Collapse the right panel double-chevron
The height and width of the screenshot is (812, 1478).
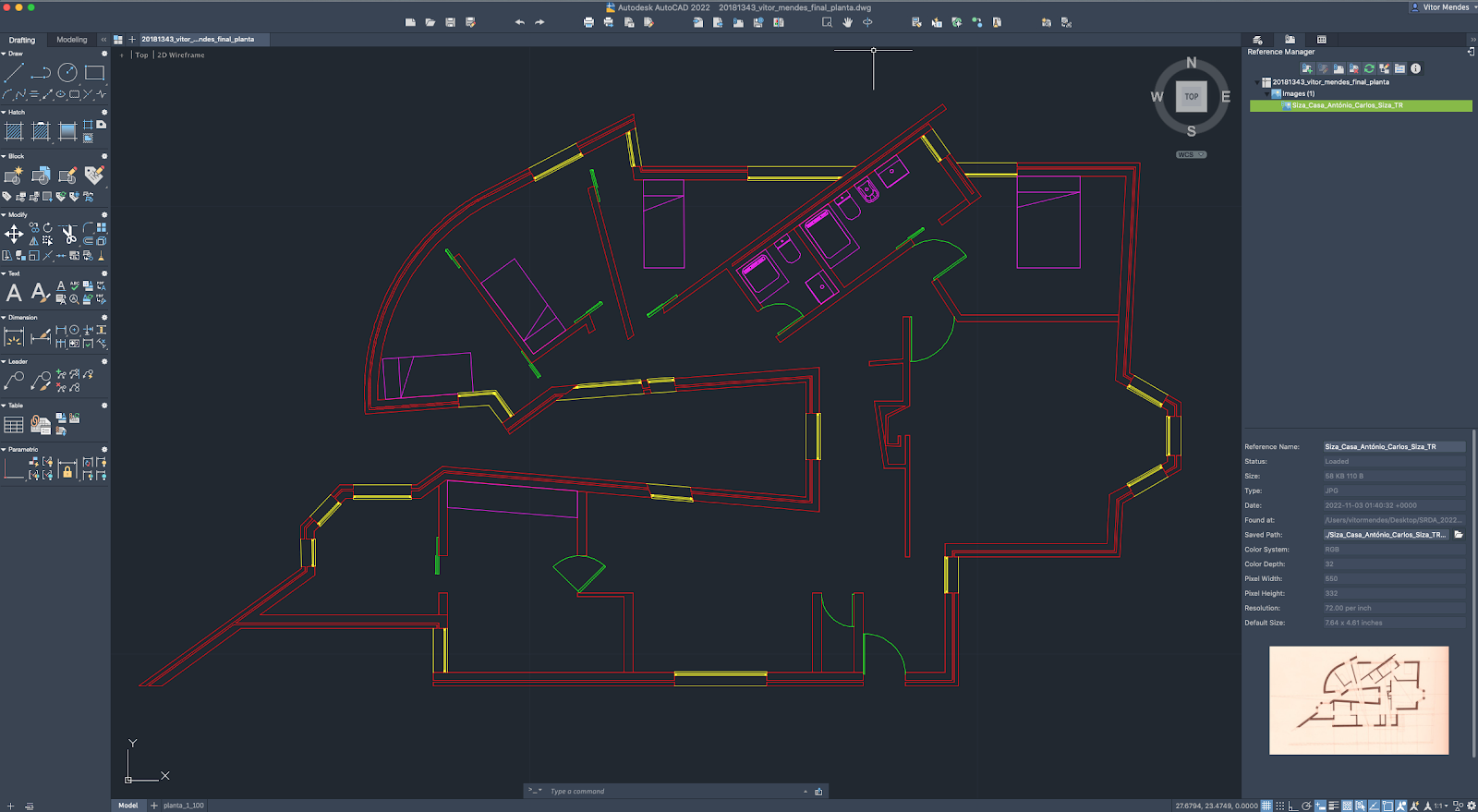pos(1473,40)
